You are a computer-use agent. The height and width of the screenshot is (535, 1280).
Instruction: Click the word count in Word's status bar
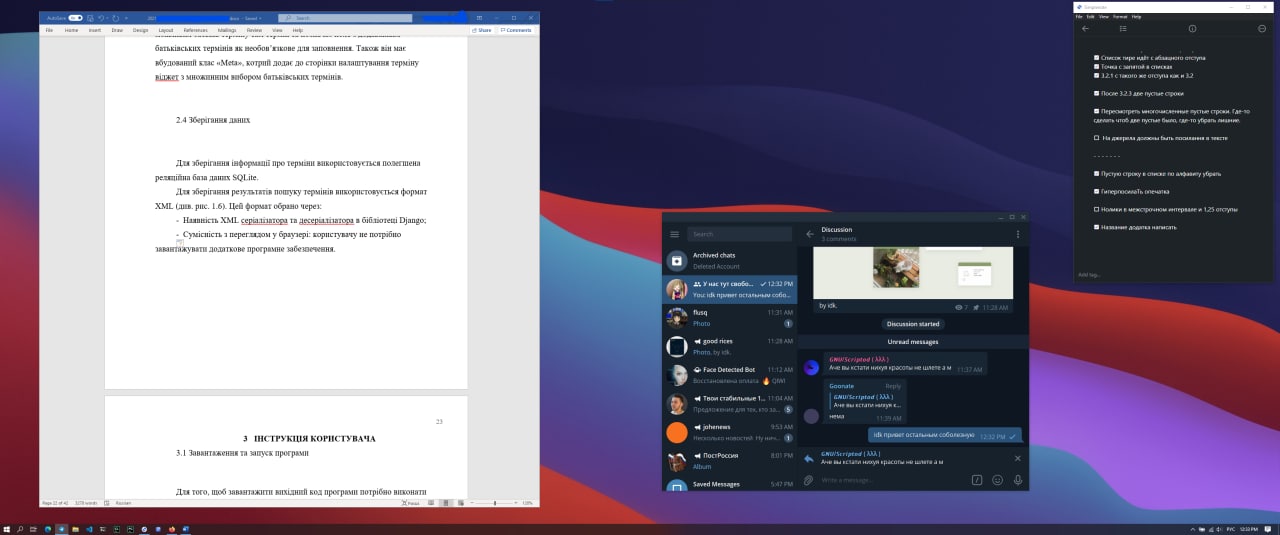click(86, 503)
